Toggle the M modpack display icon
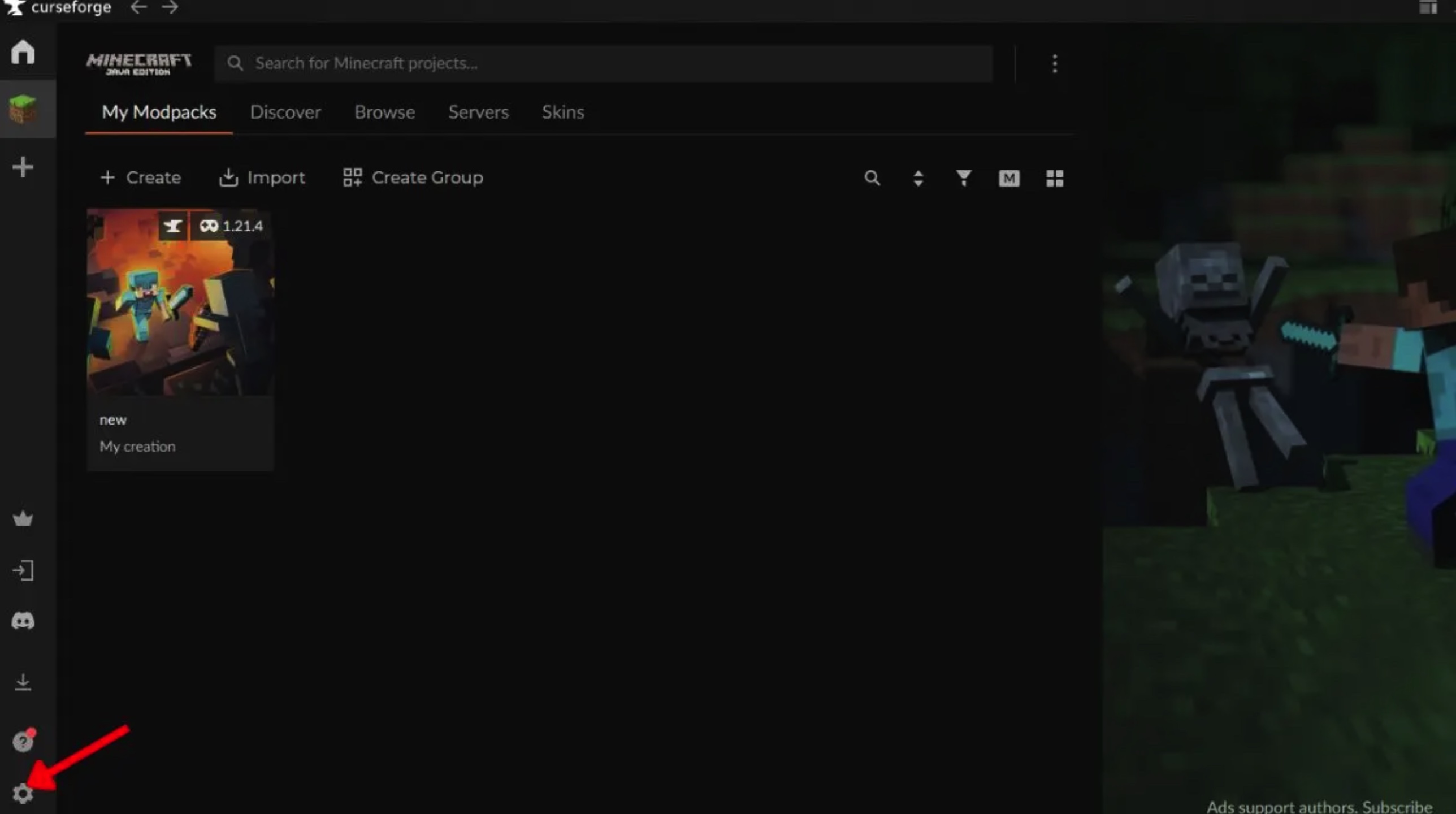Viewport: 1456px width, 814px height. [x=1009, y=178]
